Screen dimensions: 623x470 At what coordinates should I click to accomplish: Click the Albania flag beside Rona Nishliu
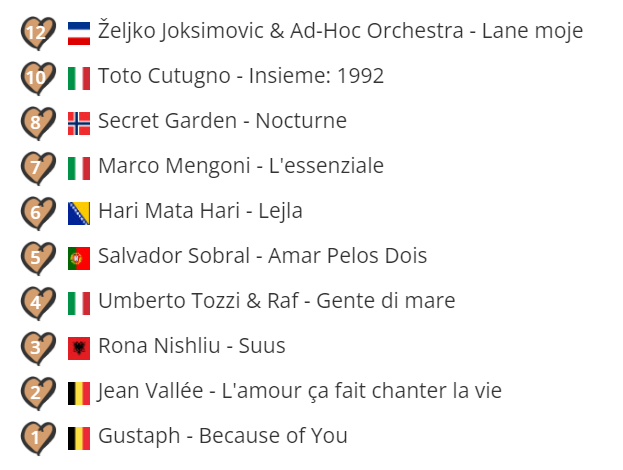click(x=79, y=348)
